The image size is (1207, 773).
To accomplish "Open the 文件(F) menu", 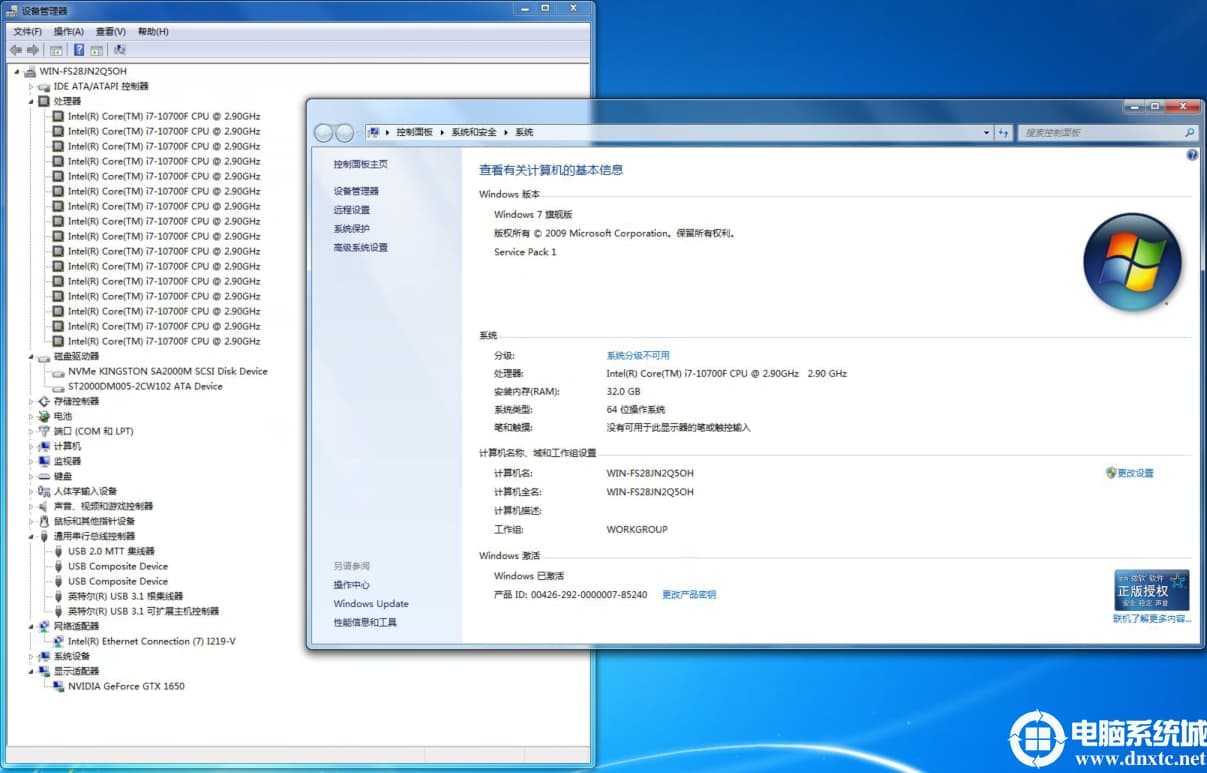I will point(27,31).
